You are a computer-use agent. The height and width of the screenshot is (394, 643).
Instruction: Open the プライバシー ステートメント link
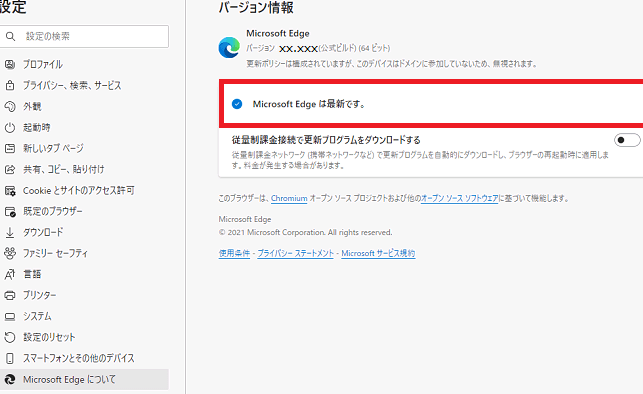[296, 253]
